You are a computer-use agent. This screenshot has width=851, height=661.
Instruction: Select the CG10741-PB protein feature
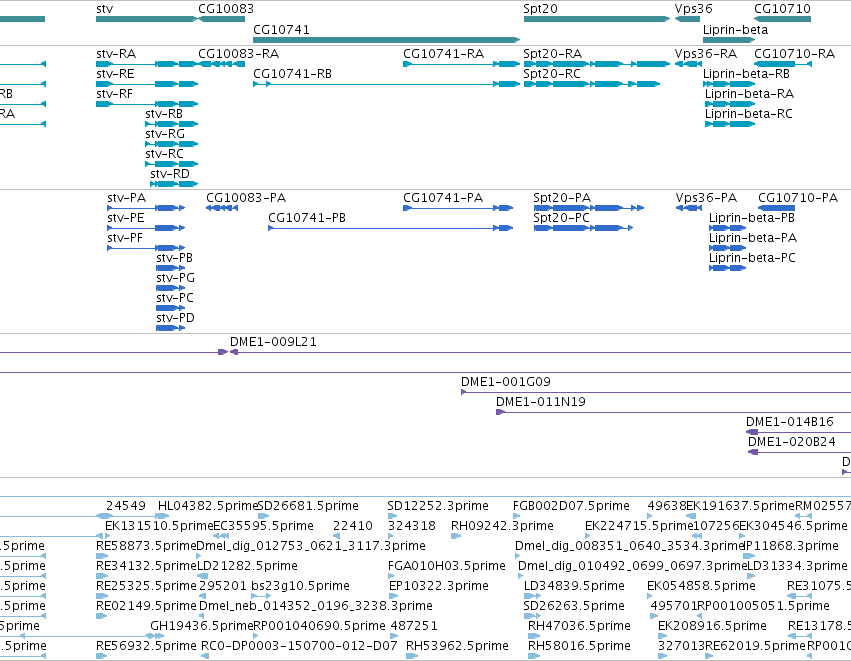pyautogui.click(x=390, y=228)
